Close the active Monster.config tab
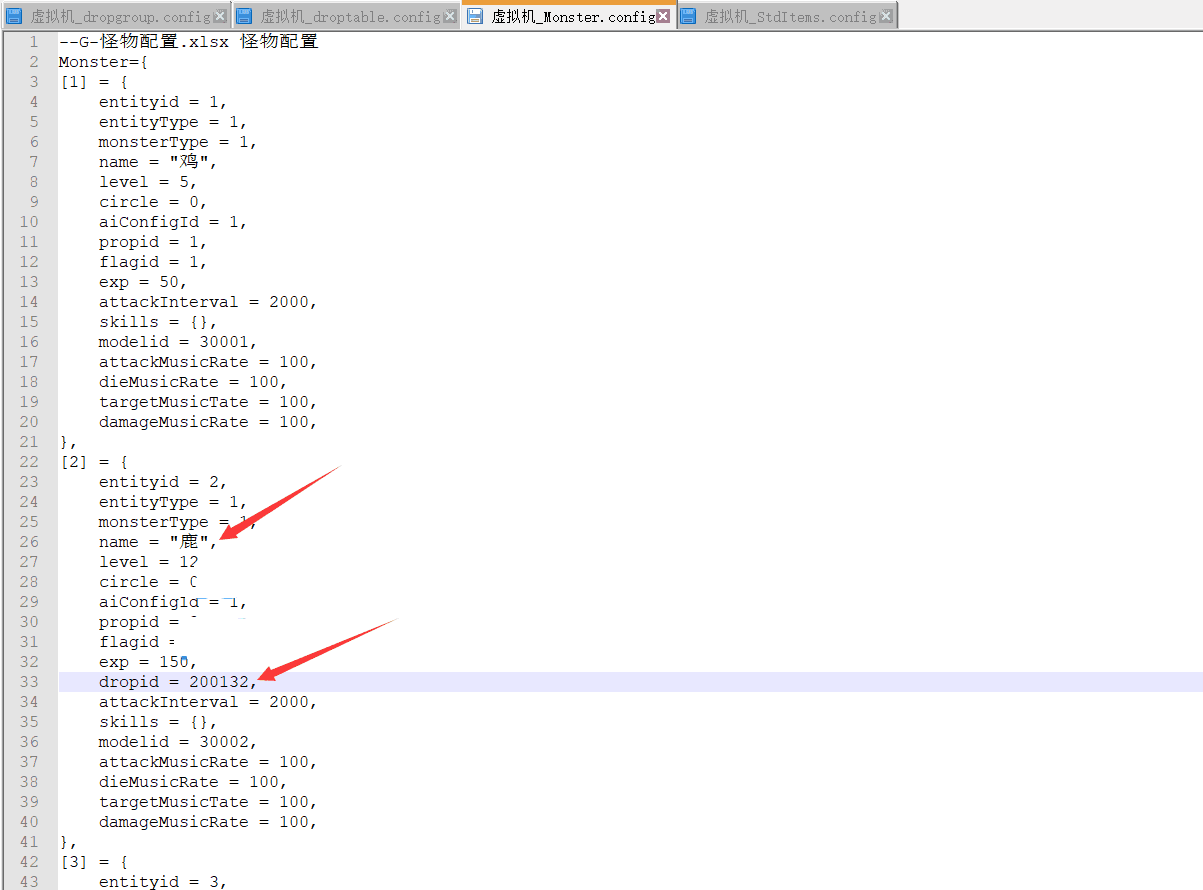Screen dimensions: 1203x890 pos(663,16)
